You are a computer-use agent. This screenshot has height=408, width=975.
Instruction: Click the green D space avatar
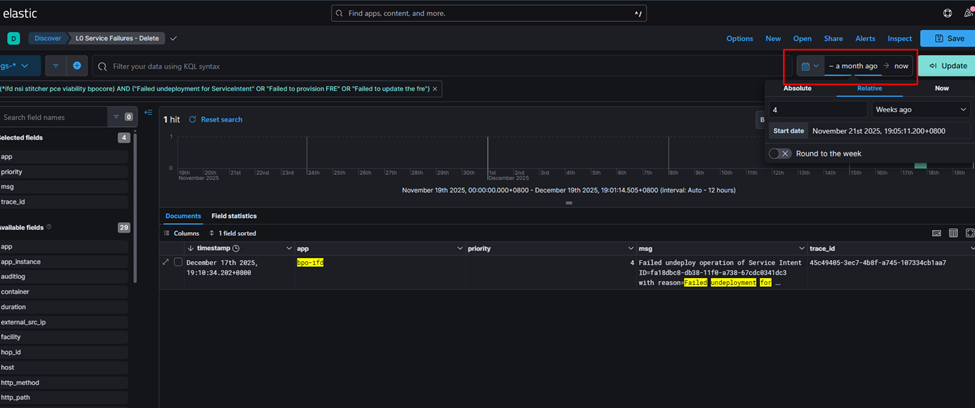(14, 39)
